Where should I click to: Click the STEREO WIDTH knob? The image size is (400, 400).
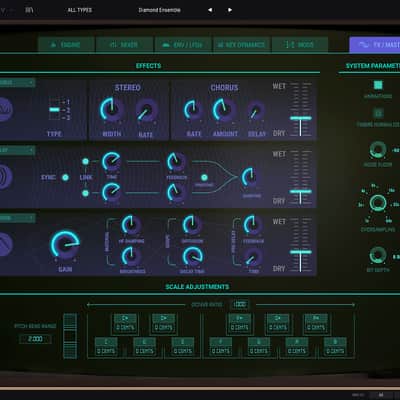point(111,109)
